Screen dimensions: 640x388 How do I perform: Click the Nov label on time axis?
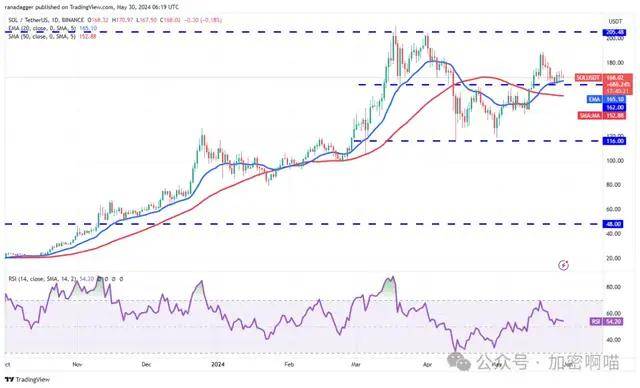click(77, 364)
